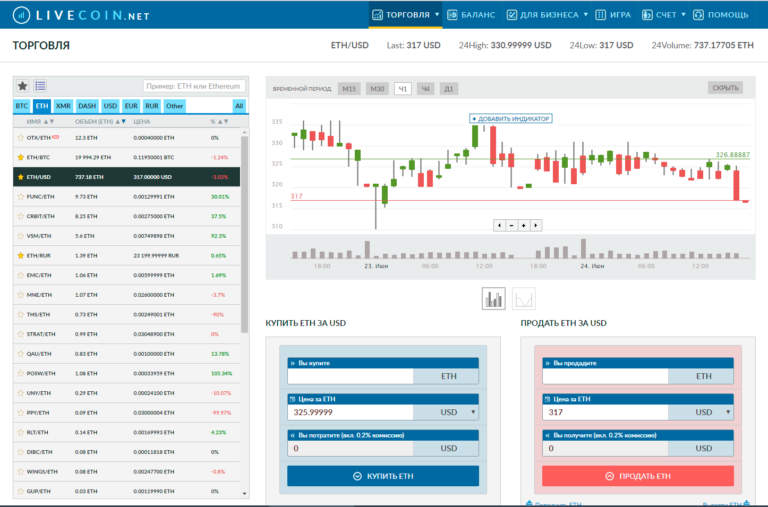
Task: Toggle favorite star for FUNC/ETH
Action: 21,196
